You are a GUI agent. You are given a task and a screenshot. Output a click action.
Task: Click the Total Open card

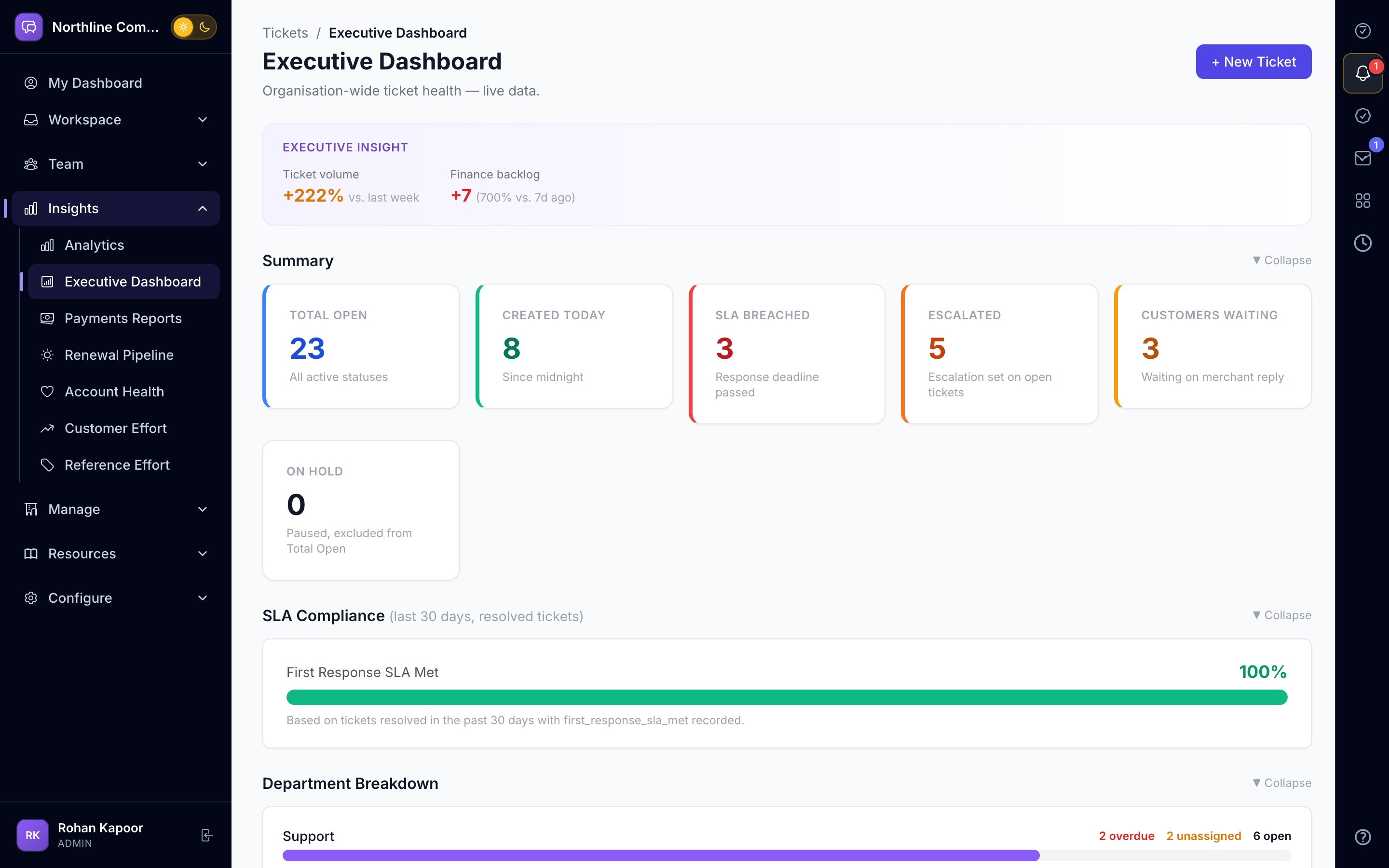click(x=361, y=346)
